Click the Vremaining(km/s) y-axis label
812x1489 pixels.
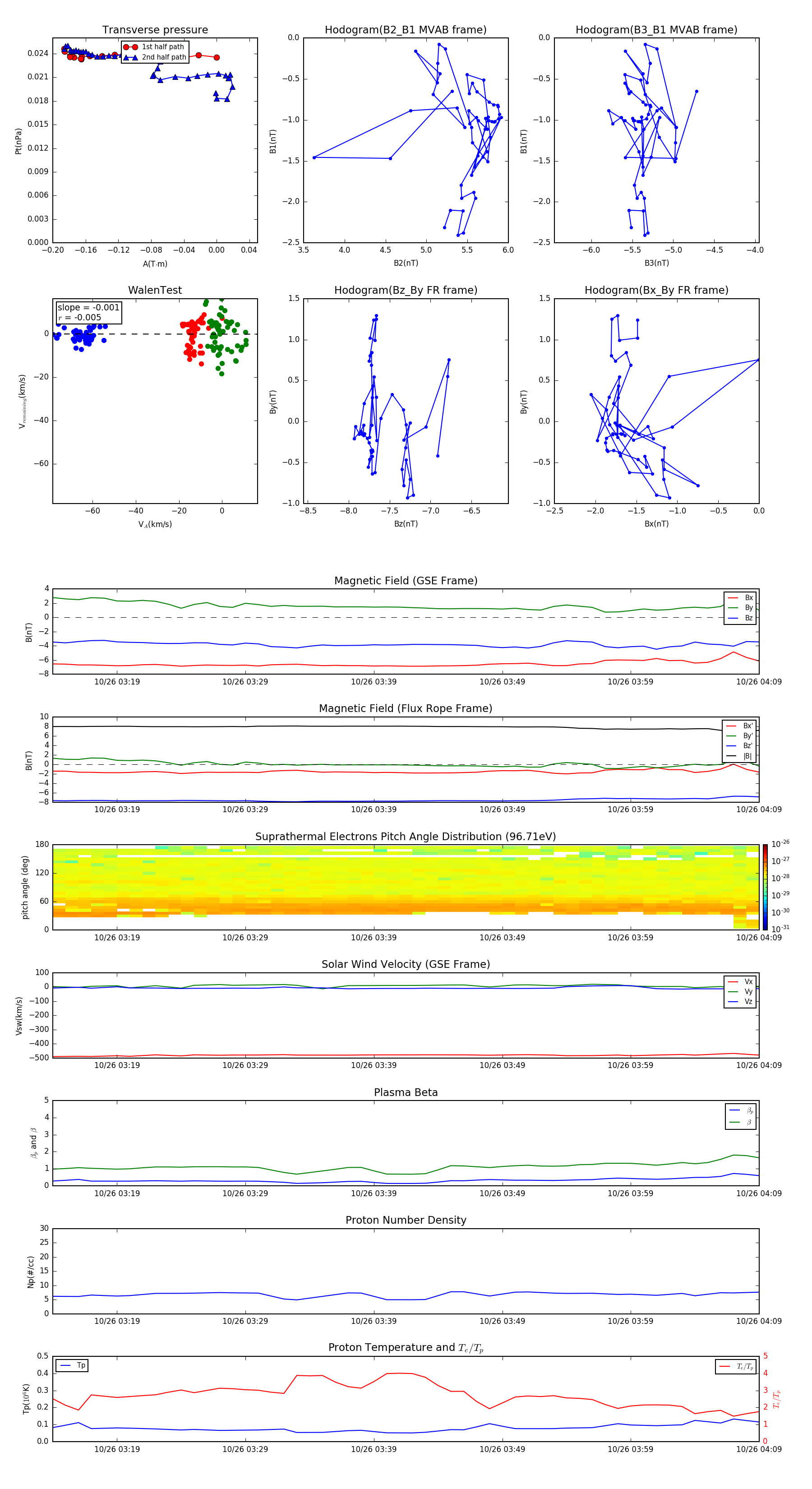click(x=22, y=401)
